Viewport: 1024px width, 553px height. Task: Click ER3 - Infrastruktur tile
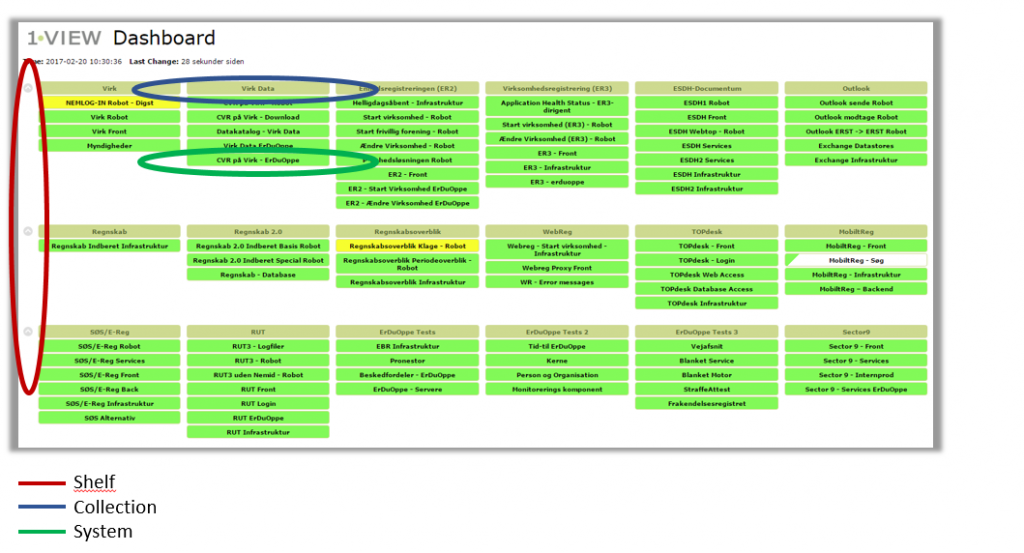[x=557, y=167]
